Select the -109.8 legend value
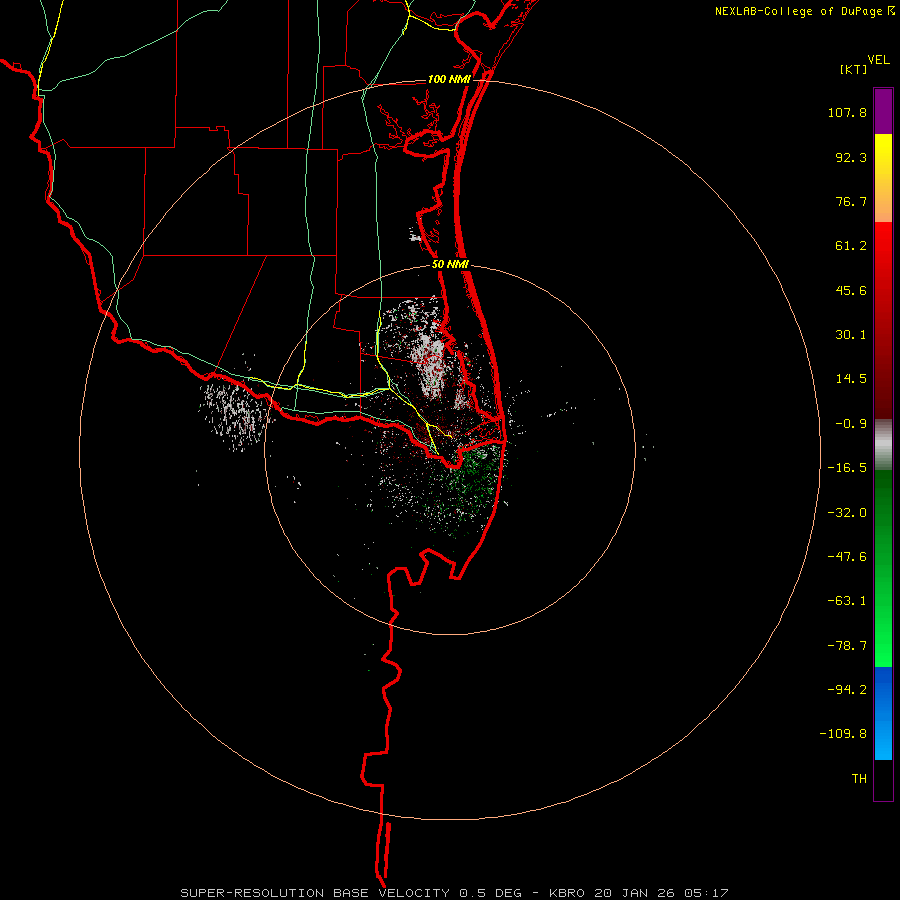The width and height of the screenshot is (900, 900). [x=843, y=734]
